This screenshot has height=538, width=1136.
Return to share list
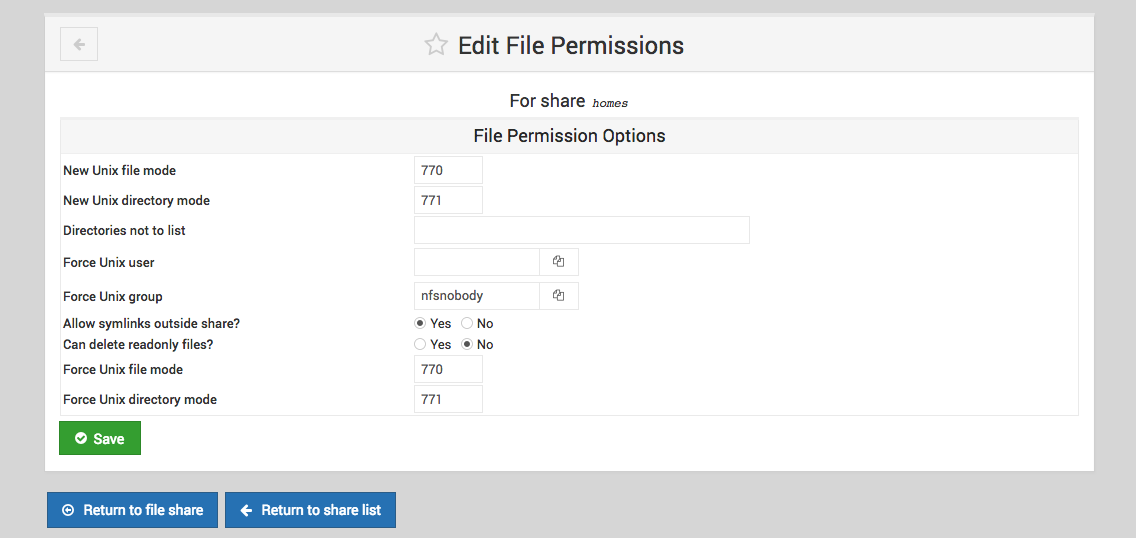pyautogui.click(x=310, y=510)
